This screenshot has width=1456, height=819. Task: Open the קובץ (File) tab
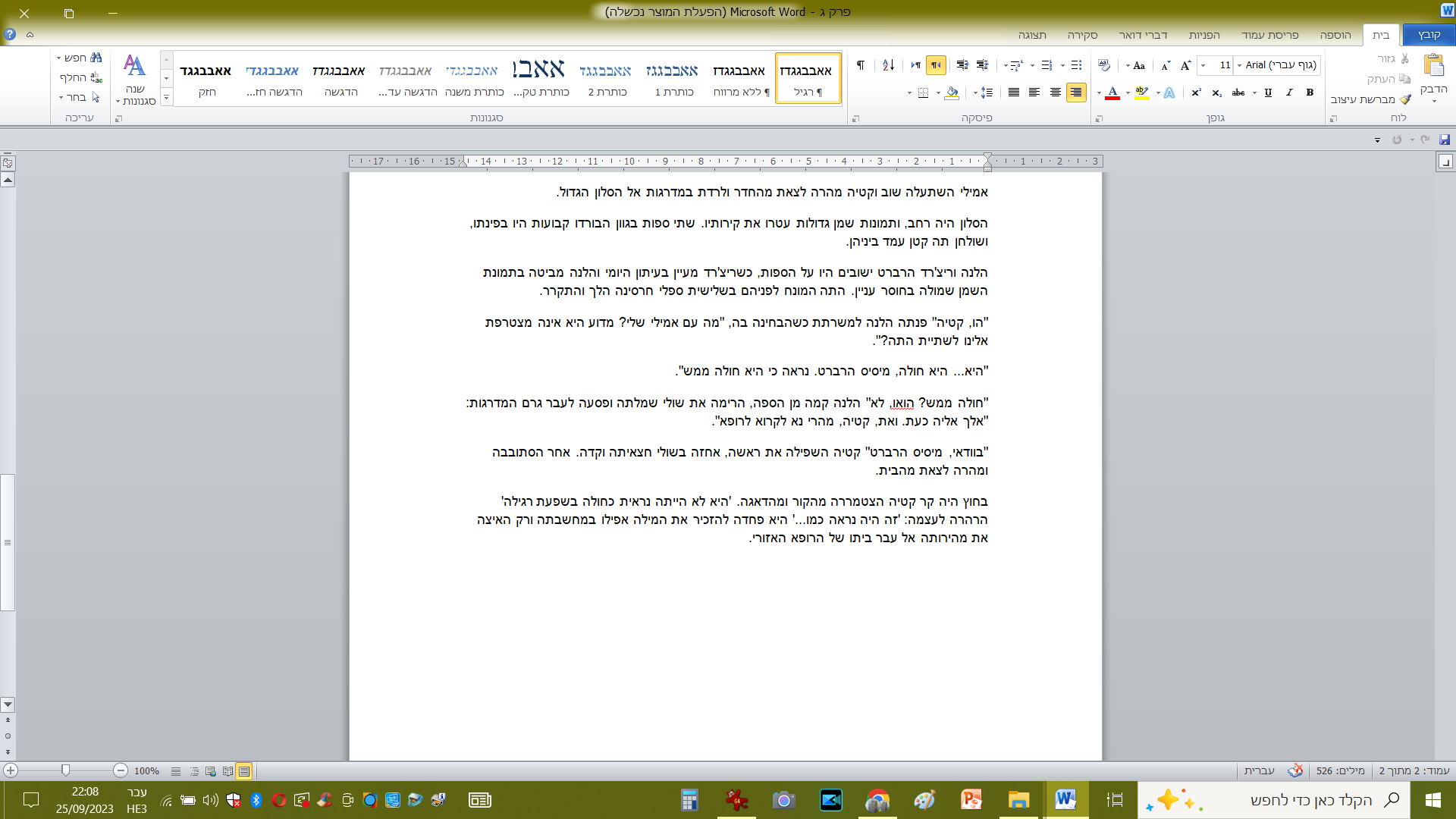tap(1429, 35)
